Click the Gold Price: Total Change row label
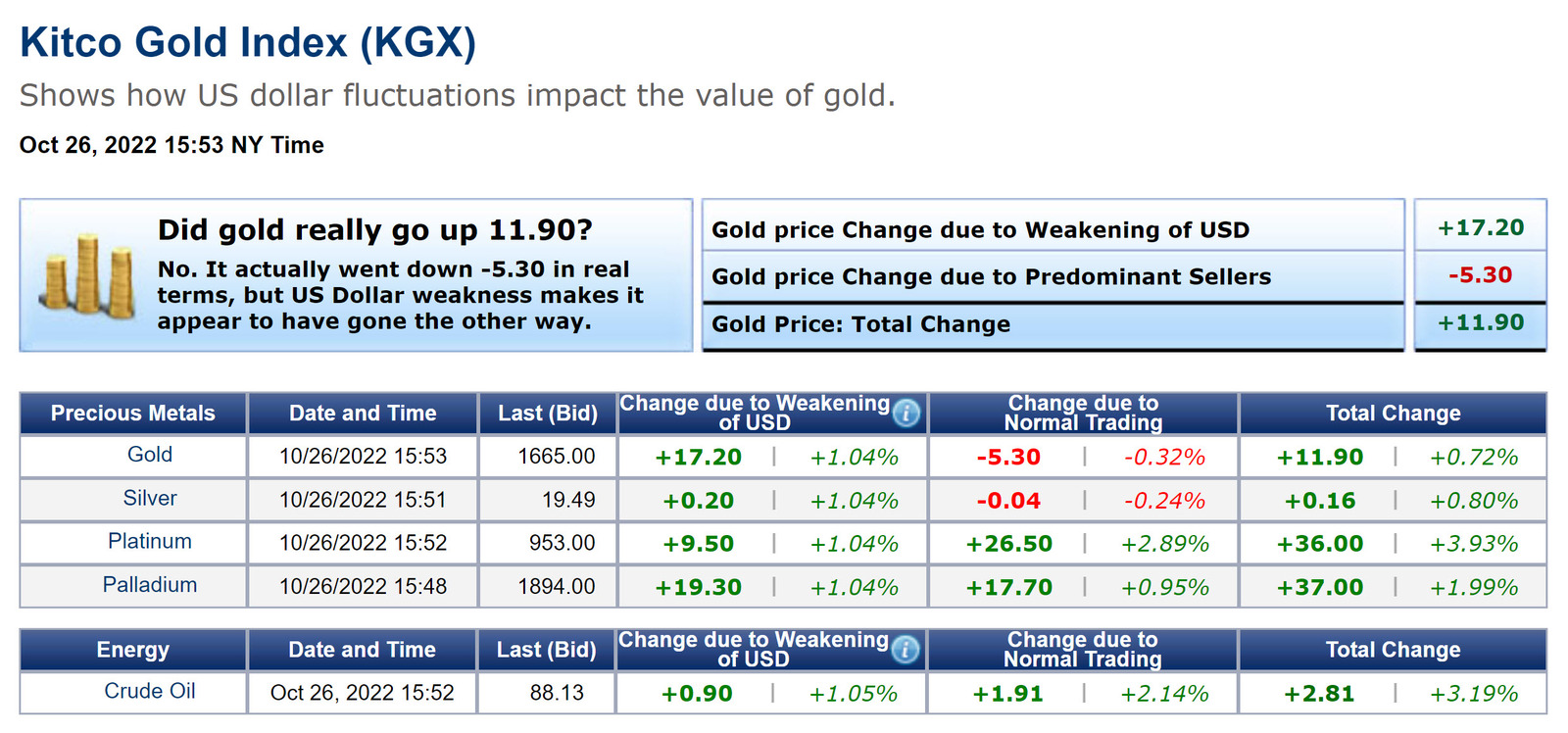The height and width of the screenshot is (733, 1568). 860,324
